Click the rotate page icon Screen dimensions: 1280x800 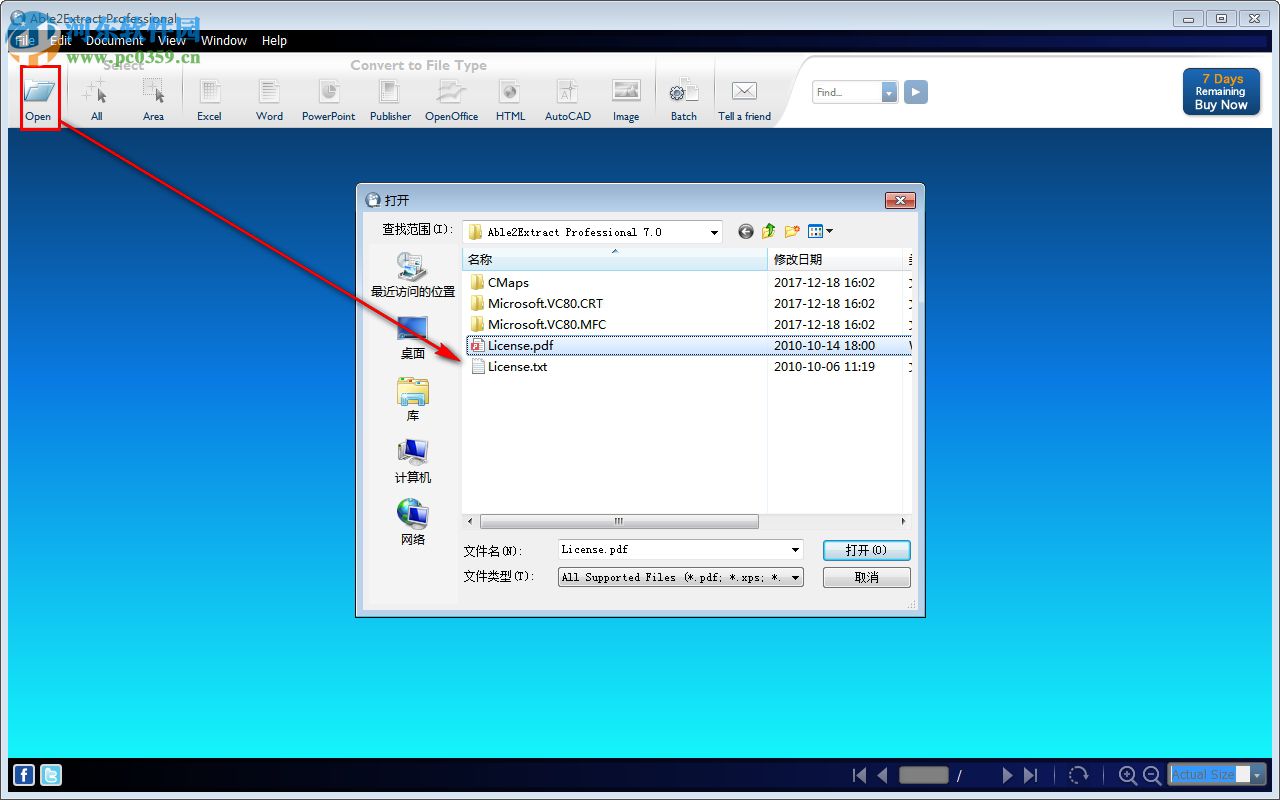coord(1078,775)
